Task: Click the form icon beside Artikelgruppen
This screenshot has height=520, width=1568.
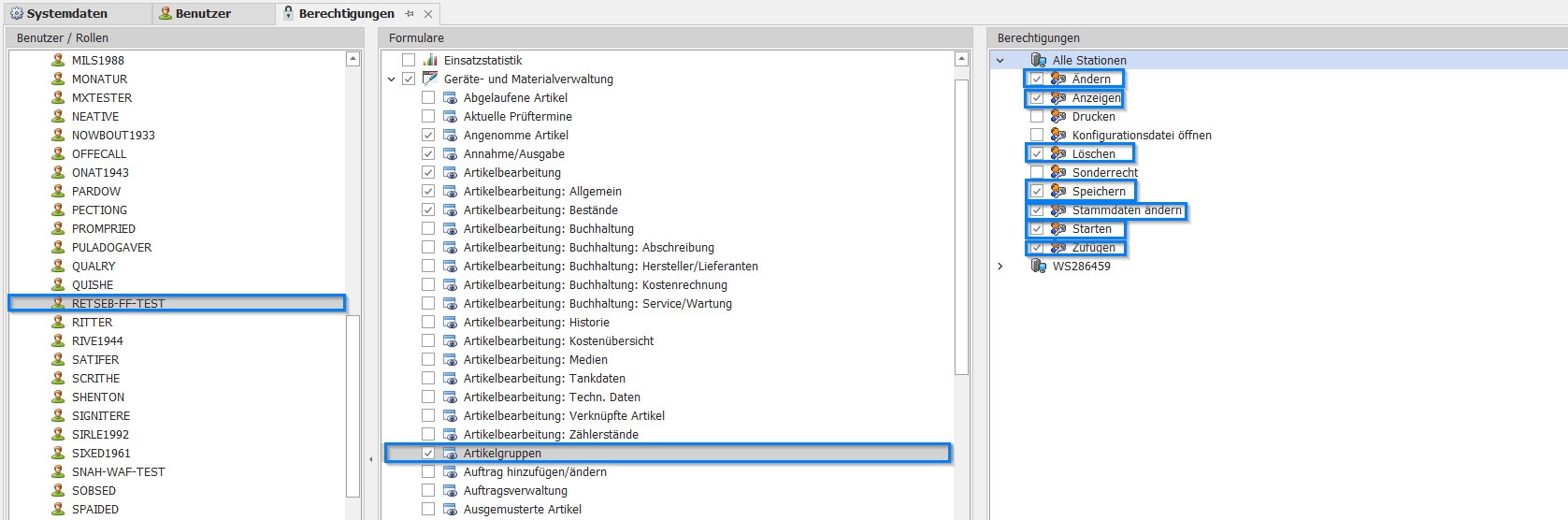Action: [x=450, y=453]
